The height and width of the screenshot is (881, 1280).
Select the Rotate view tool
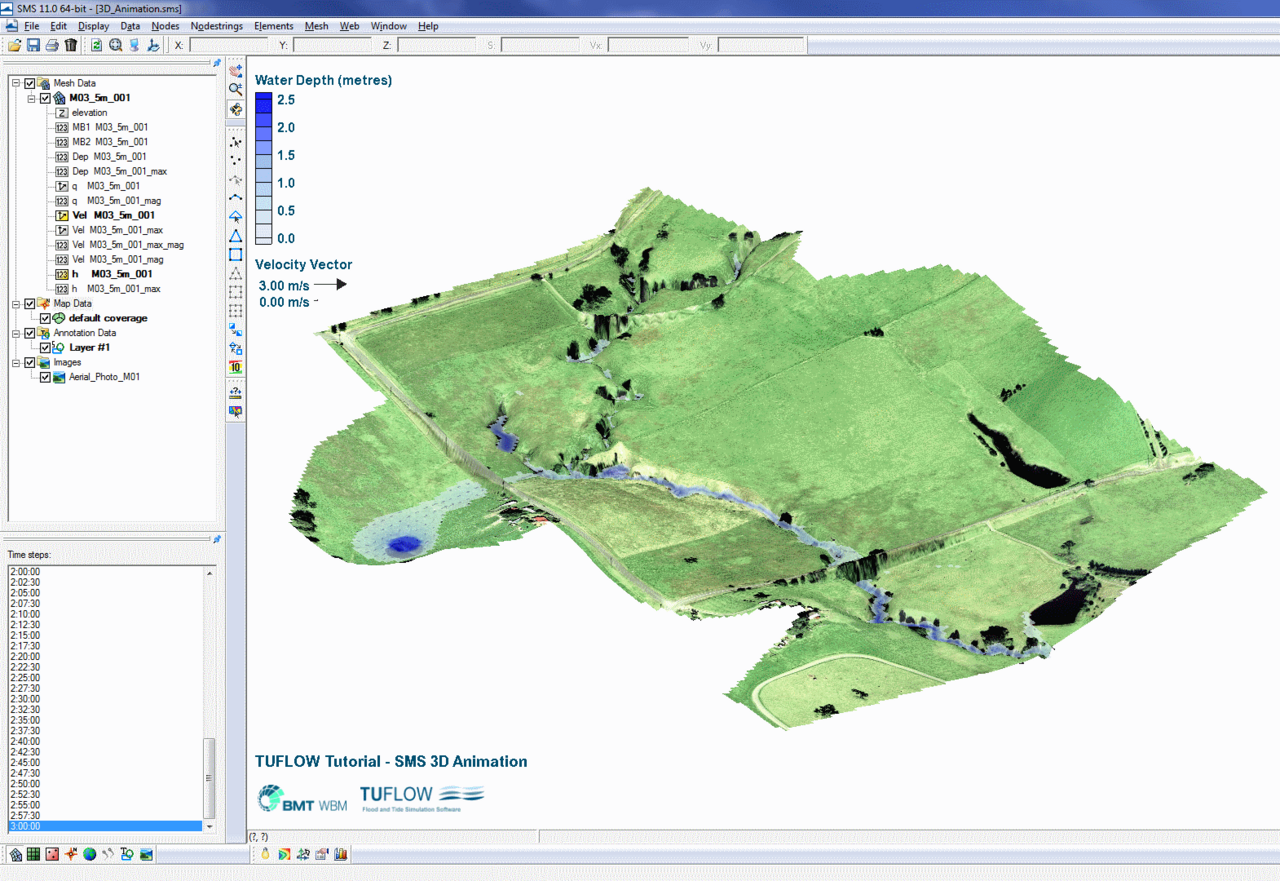[x=236, y=109]
